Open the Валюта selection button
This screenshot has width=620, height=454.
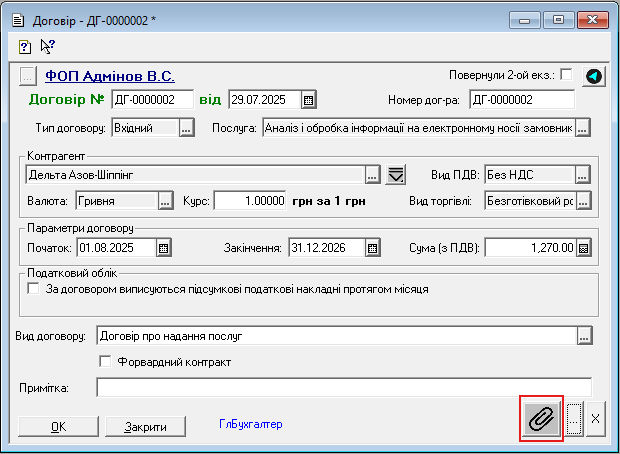pos(165,200)
